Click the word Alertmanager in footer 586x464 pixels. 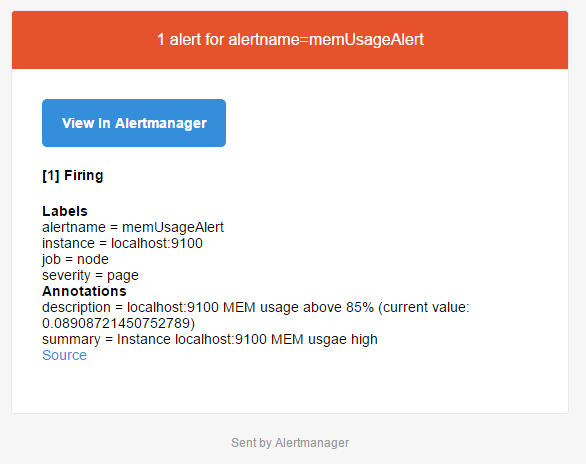click(312, 443)
